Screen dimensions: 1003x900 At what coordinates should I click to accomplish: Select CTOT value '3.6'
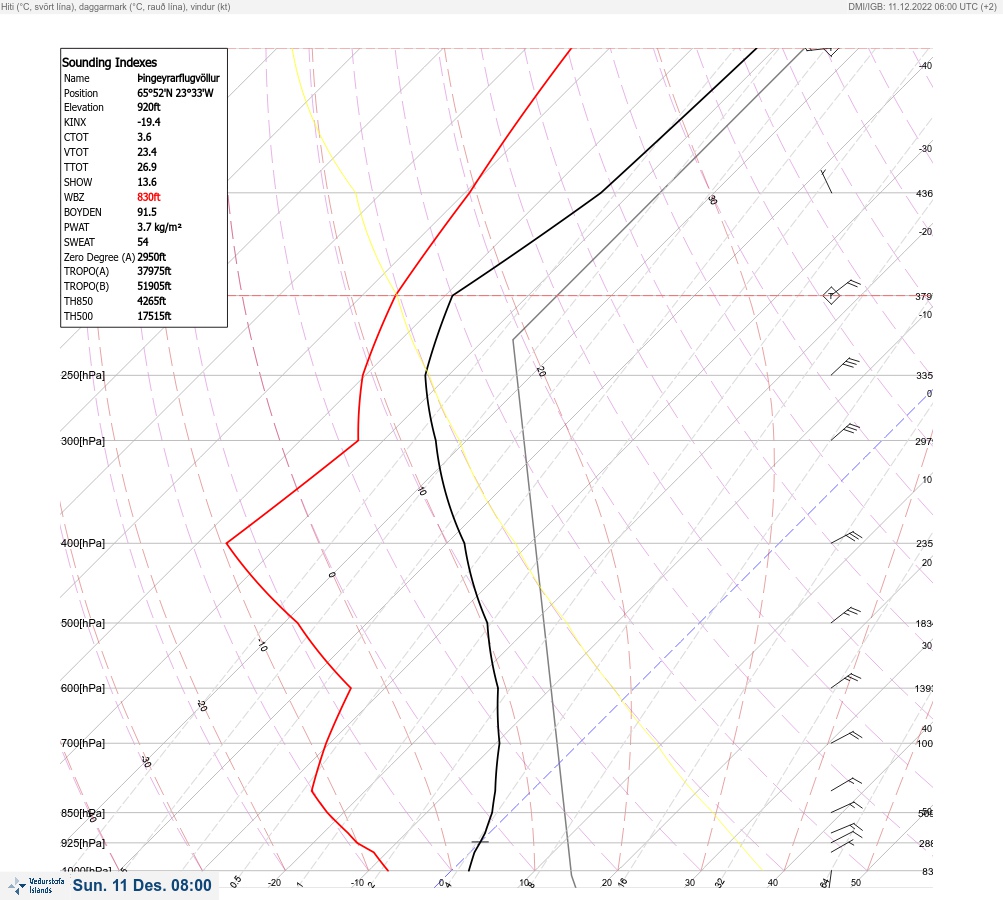point(145,137)
